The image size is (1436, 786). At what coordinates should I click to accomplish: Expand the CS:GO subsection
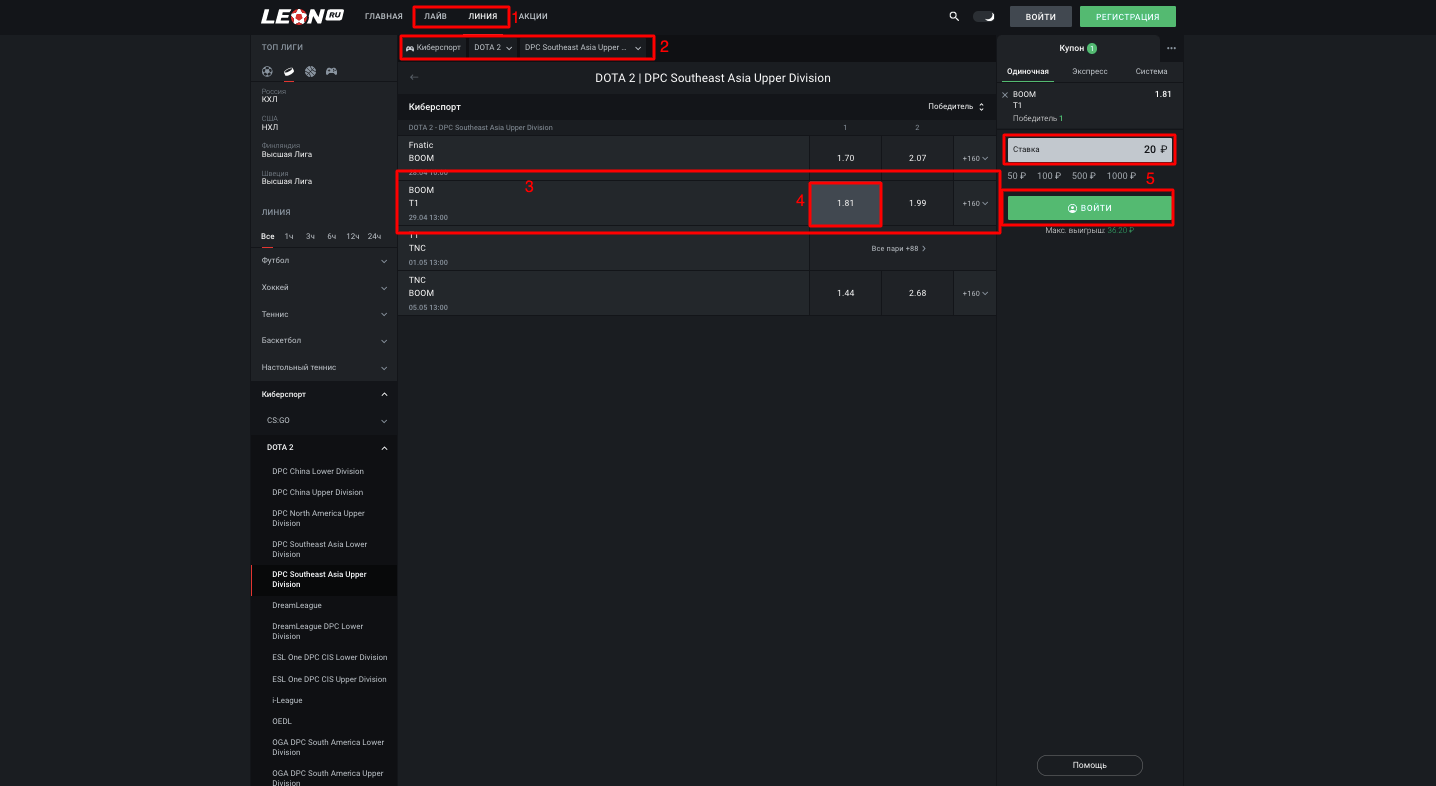click(x=324, y=420)
